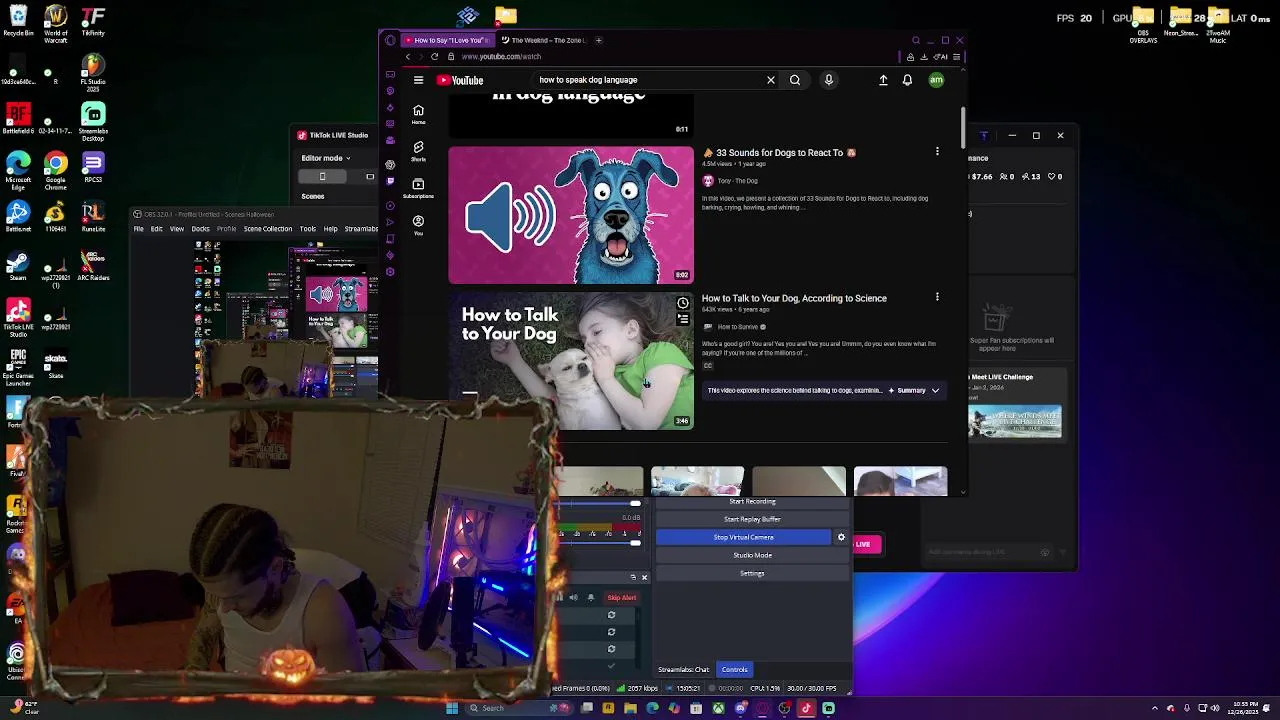Expand the video Summary chevron
Image resolution: width=1280 pixels, height=720 pixels.
[935, 391]
